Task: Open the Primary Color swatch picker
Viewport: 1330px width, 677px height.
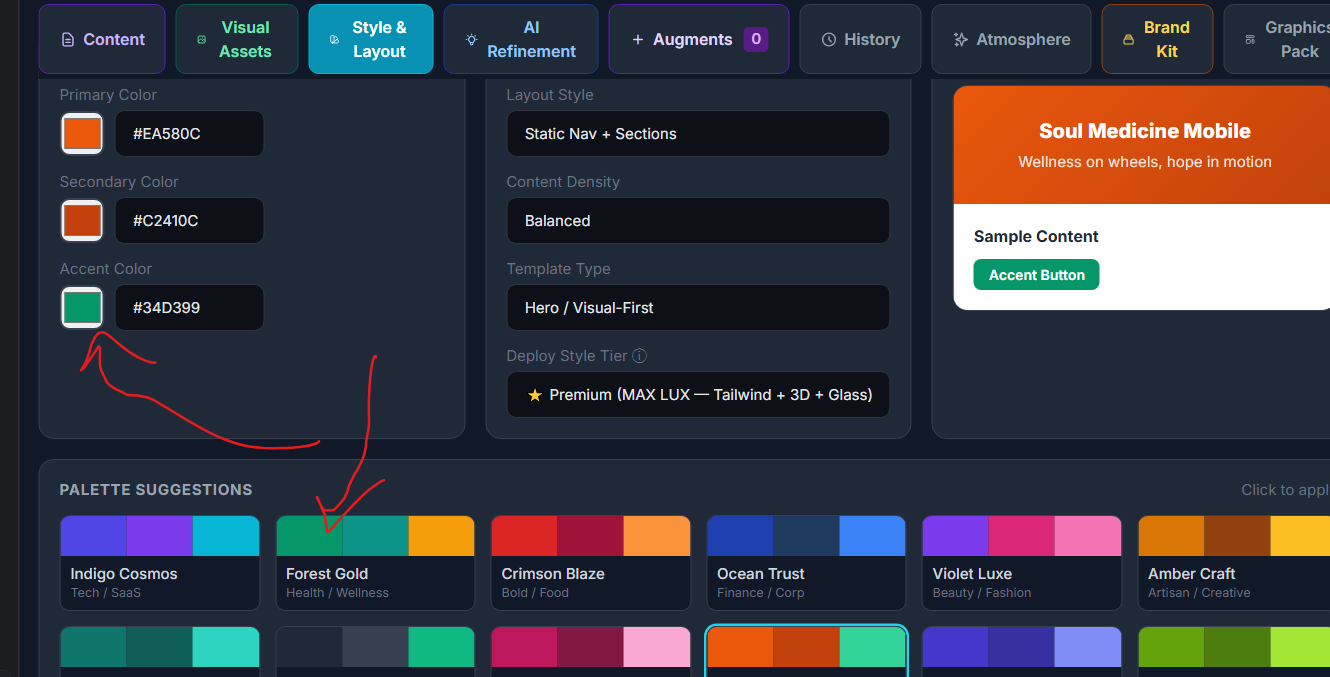Action: 82,134
